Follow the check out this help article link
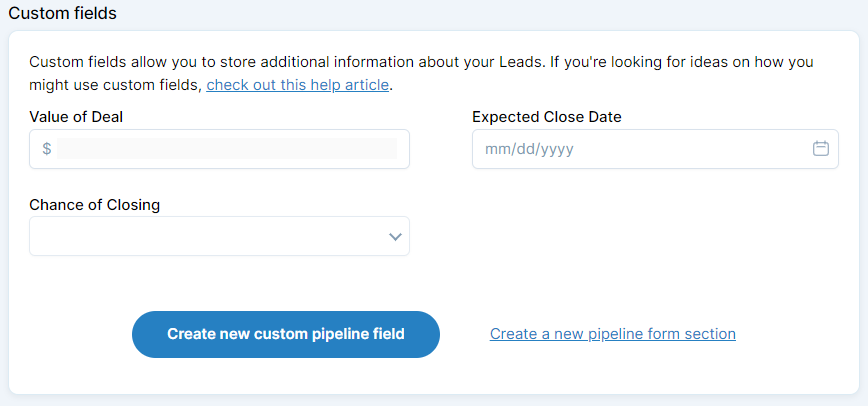This screenshot has height=406, width=868. click(297, 85)
